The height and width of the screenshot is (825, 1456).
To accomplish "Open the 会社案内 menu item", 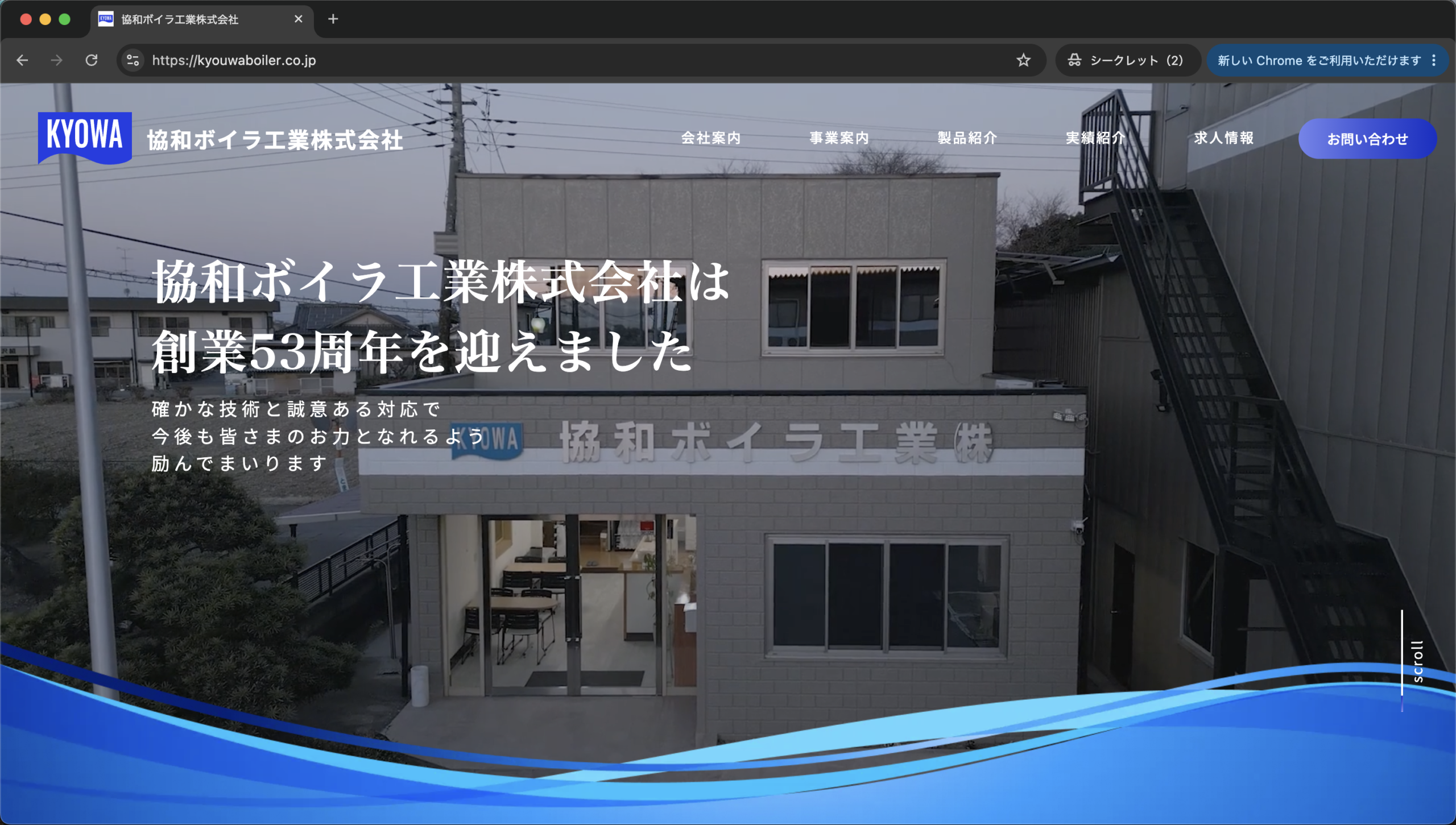I will pos(711,138).
